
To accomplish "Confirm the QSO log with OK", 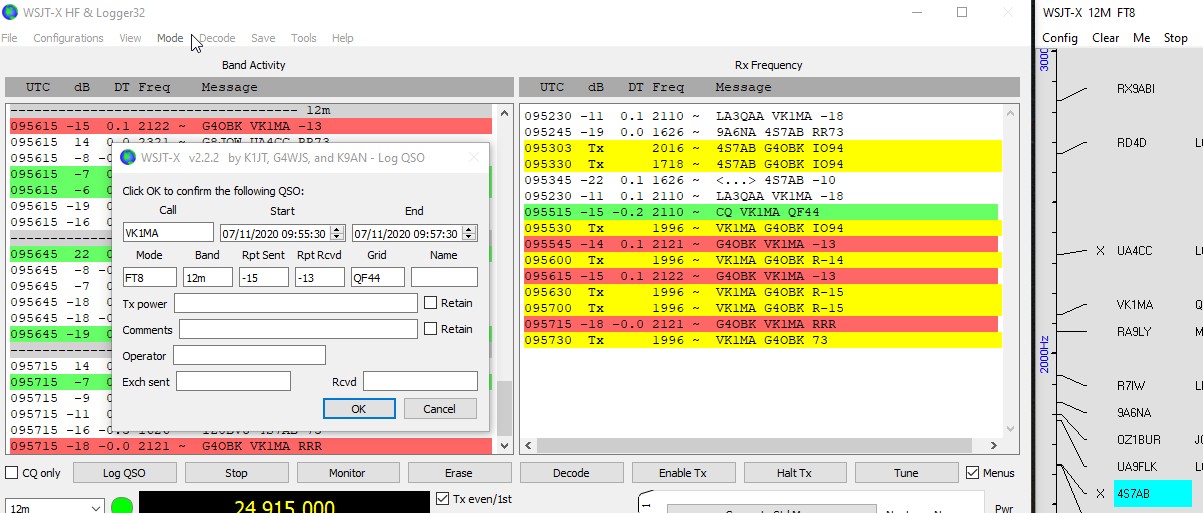I will (359, 408).
